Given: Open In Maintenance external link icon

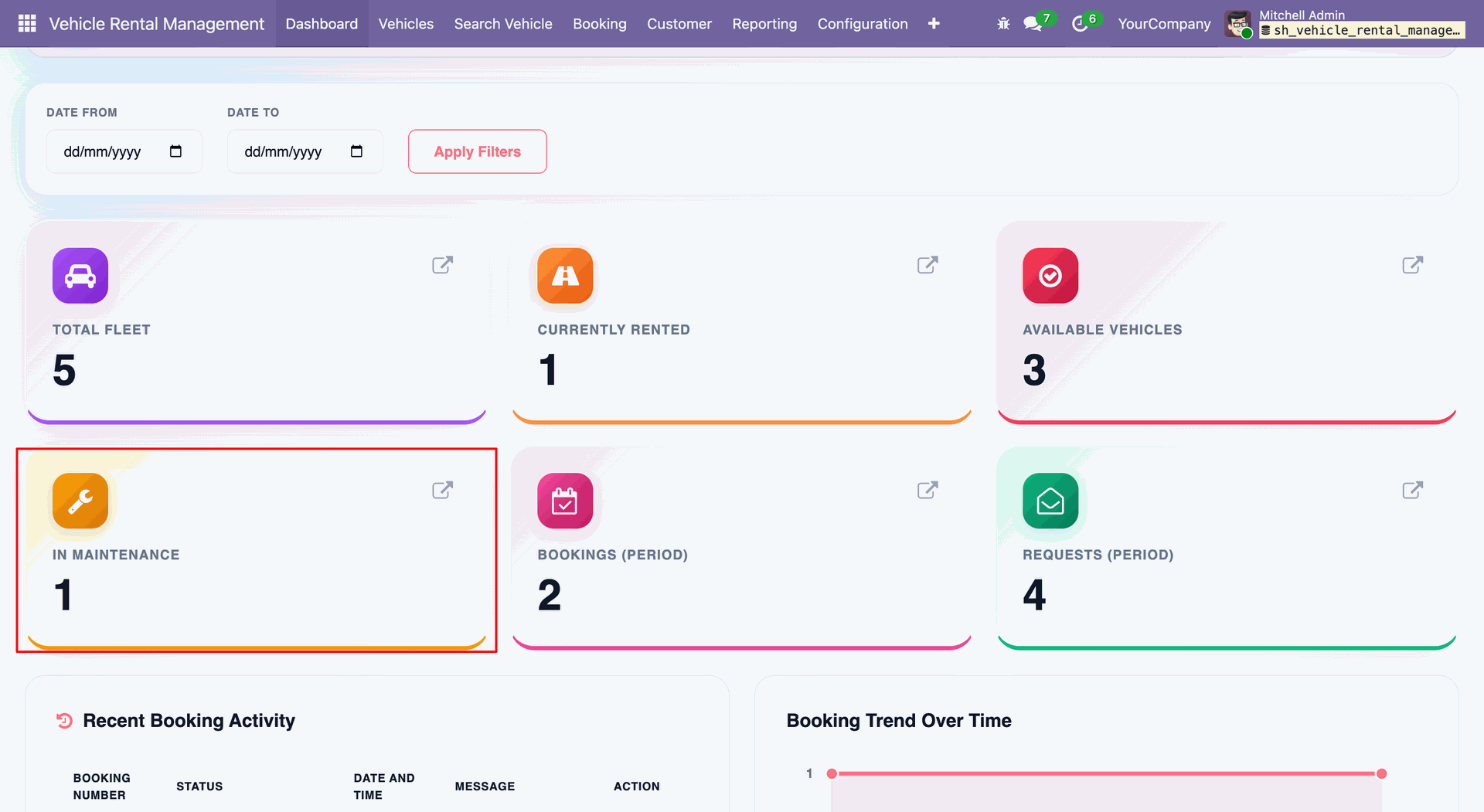Looking at the screenshot, I should pos(442,490).
